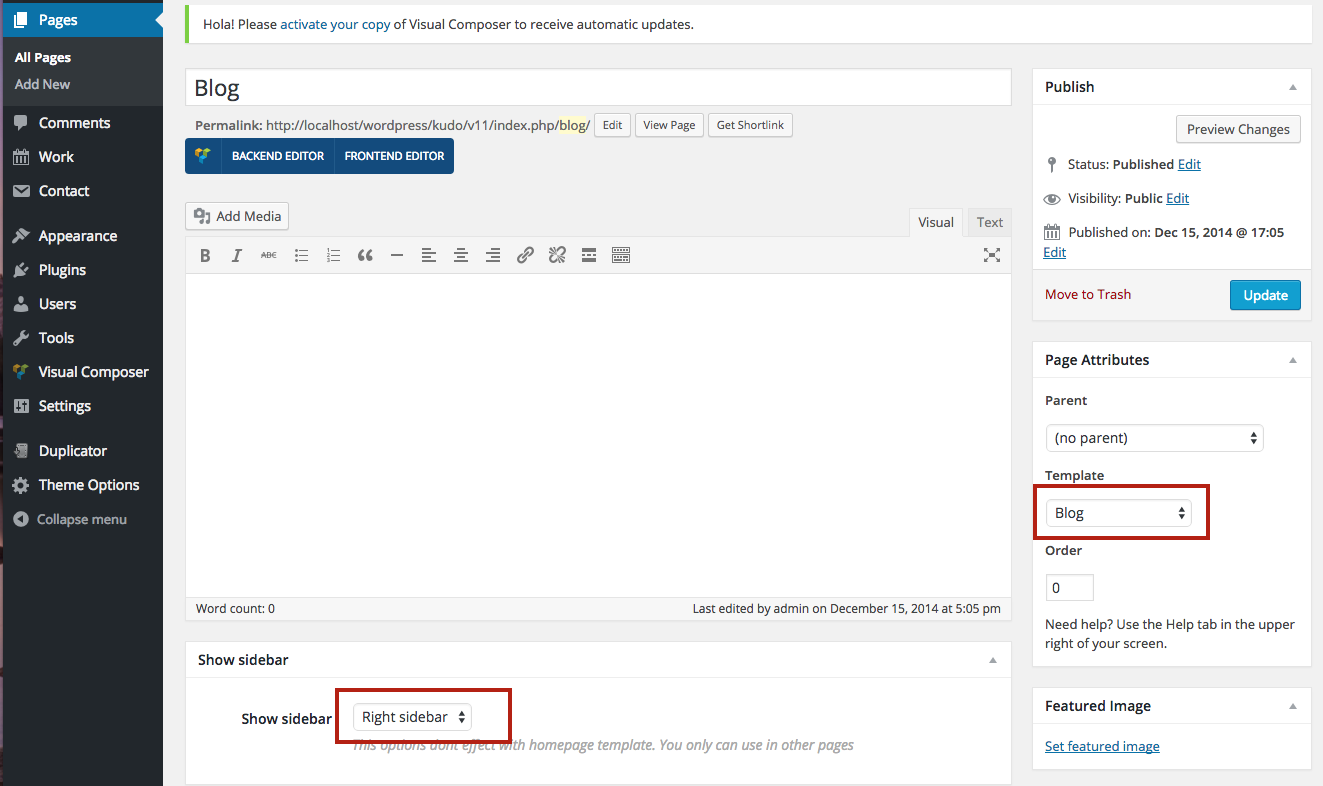Viewport: 1323px width, 786px height.
Task: Click the Backend Editor button
Action: click(x=278, y=156)
